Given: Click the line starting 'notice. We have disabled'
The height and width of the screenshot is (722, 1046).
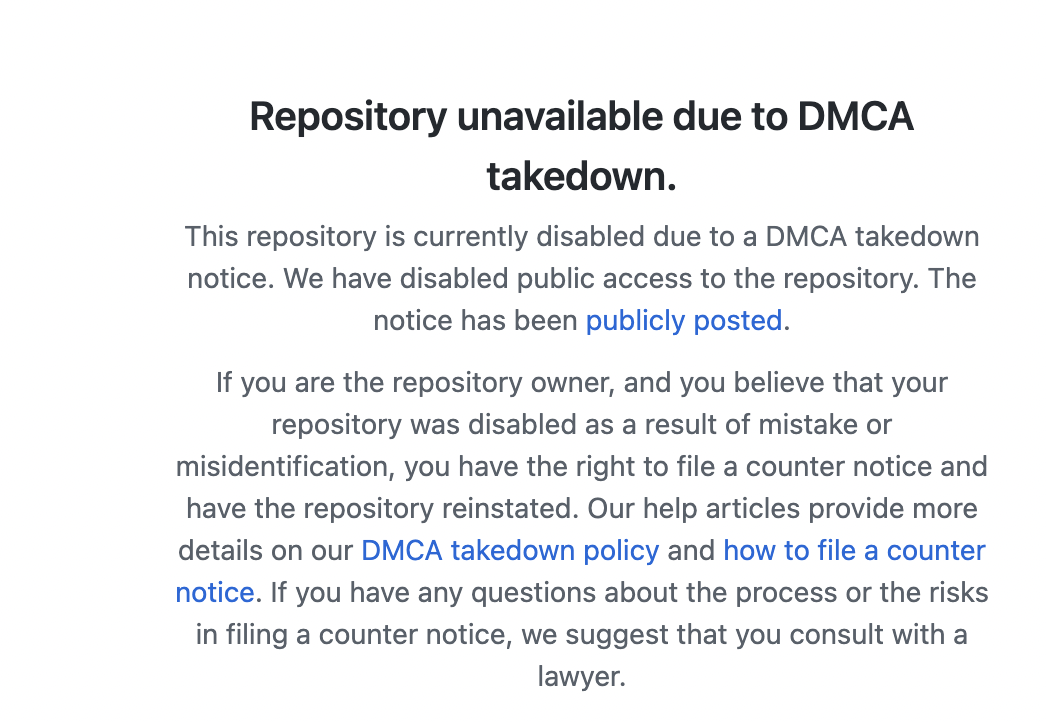Looking at the screenshot, I should click(x=582, y=279).
